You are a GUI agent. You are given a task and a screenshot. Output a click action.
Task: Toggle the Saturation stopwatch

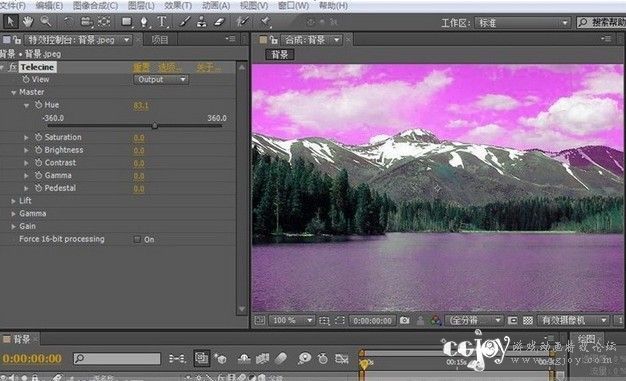[38, 137]
